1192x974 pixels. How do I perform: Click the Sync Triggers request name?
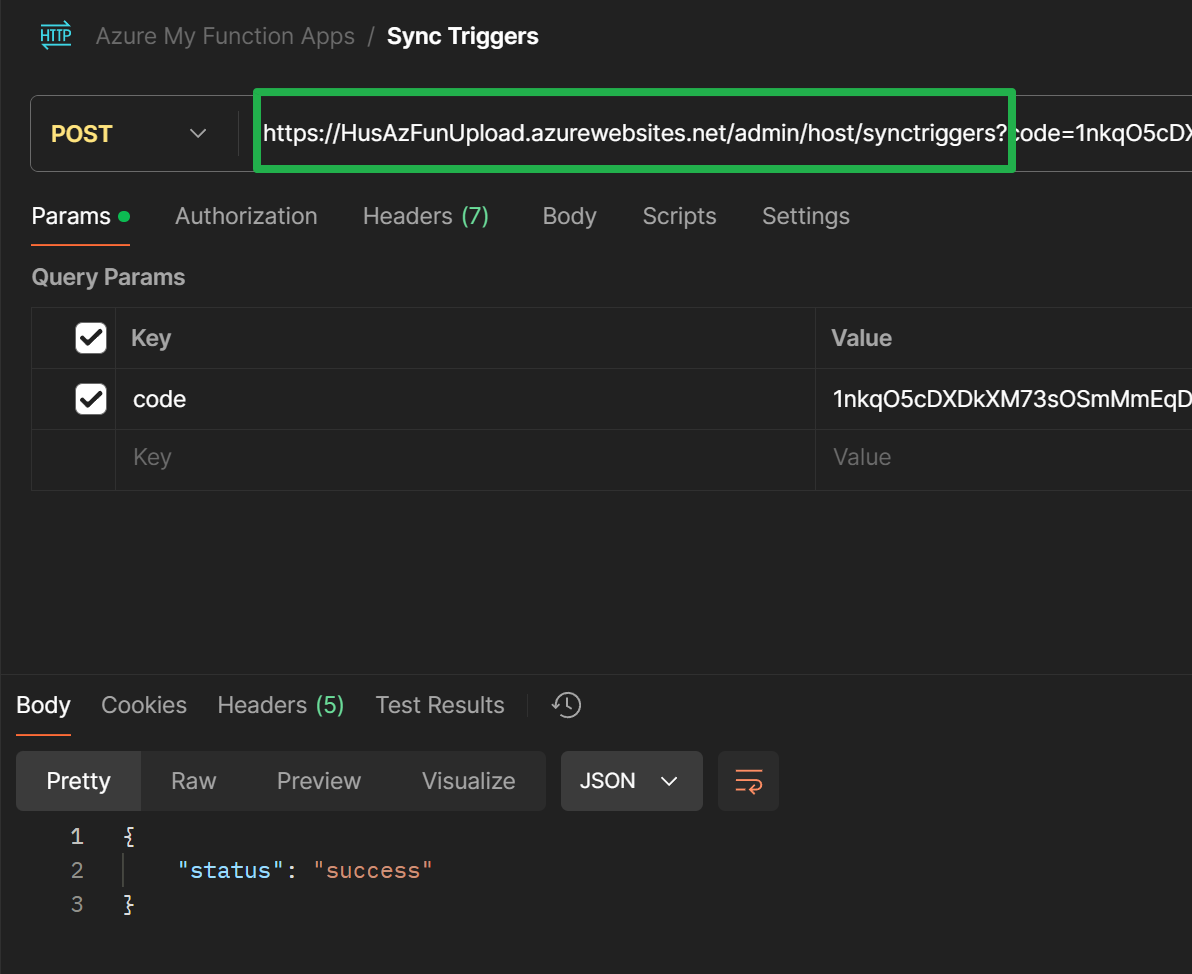tap(462, 36)
